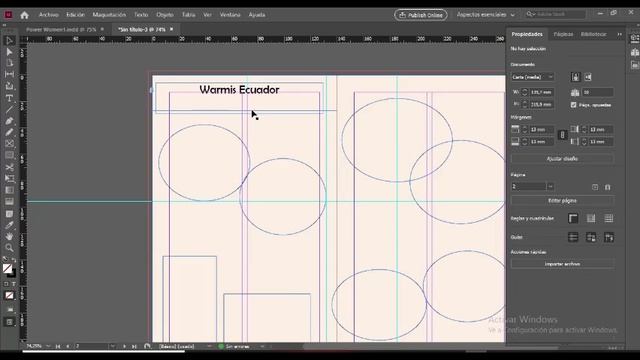Click the Importar archivo button
The width and height of the screenshot is (640, 360).
click(x=562, y=264)
